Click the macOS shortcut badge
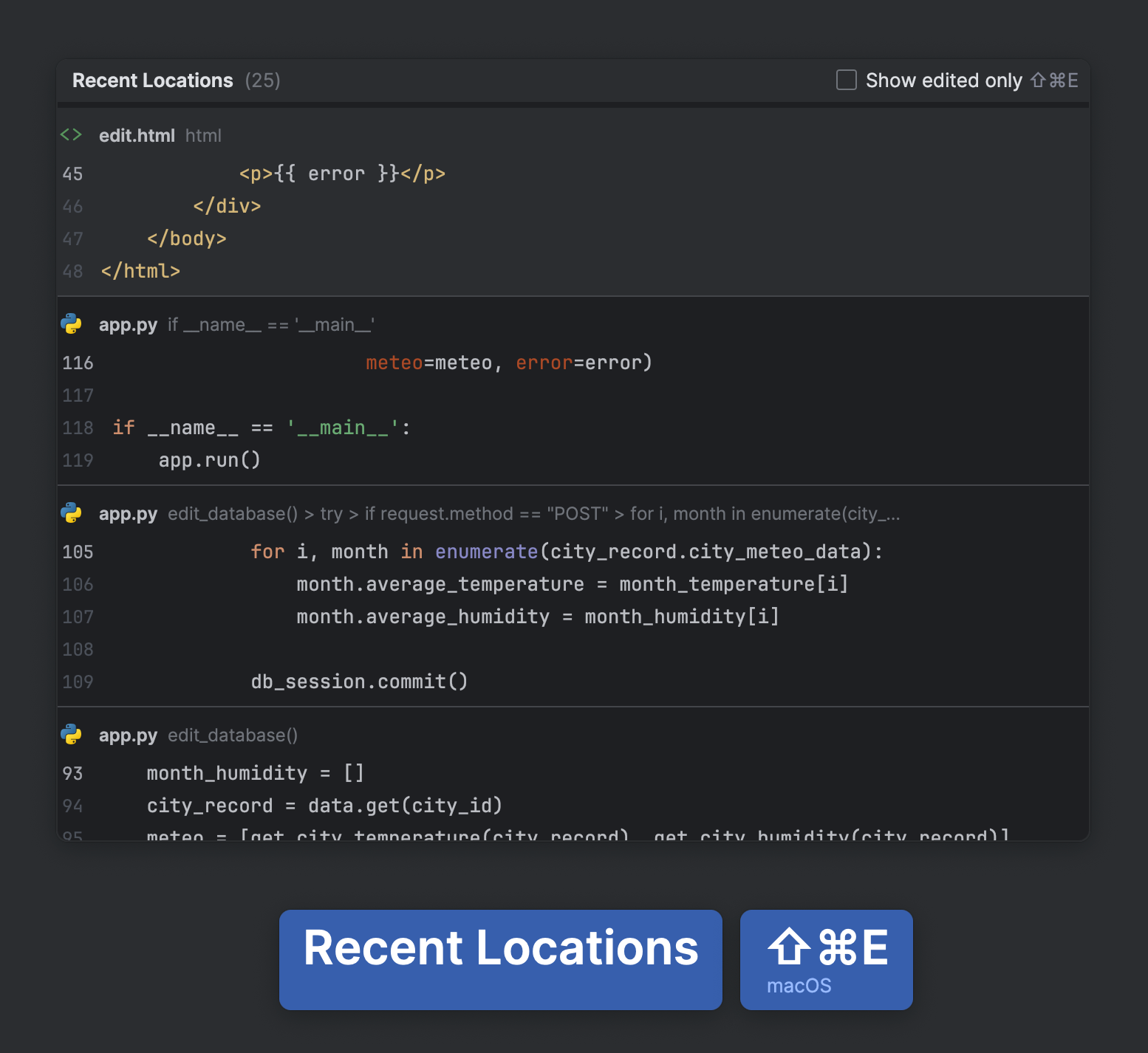This screenshot has height=1053, width=1148. click(x=825, y=960)
